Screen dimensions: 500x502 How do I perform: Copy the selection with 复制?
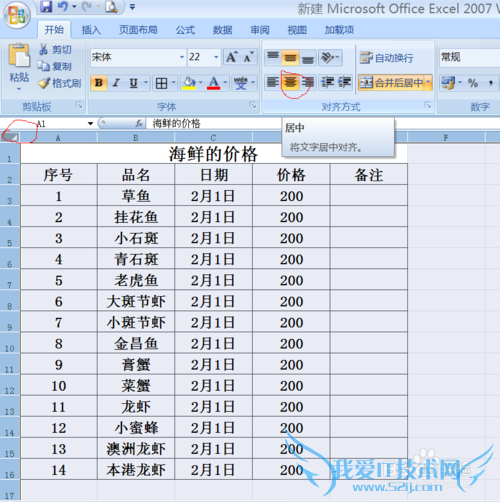(54, 66)
